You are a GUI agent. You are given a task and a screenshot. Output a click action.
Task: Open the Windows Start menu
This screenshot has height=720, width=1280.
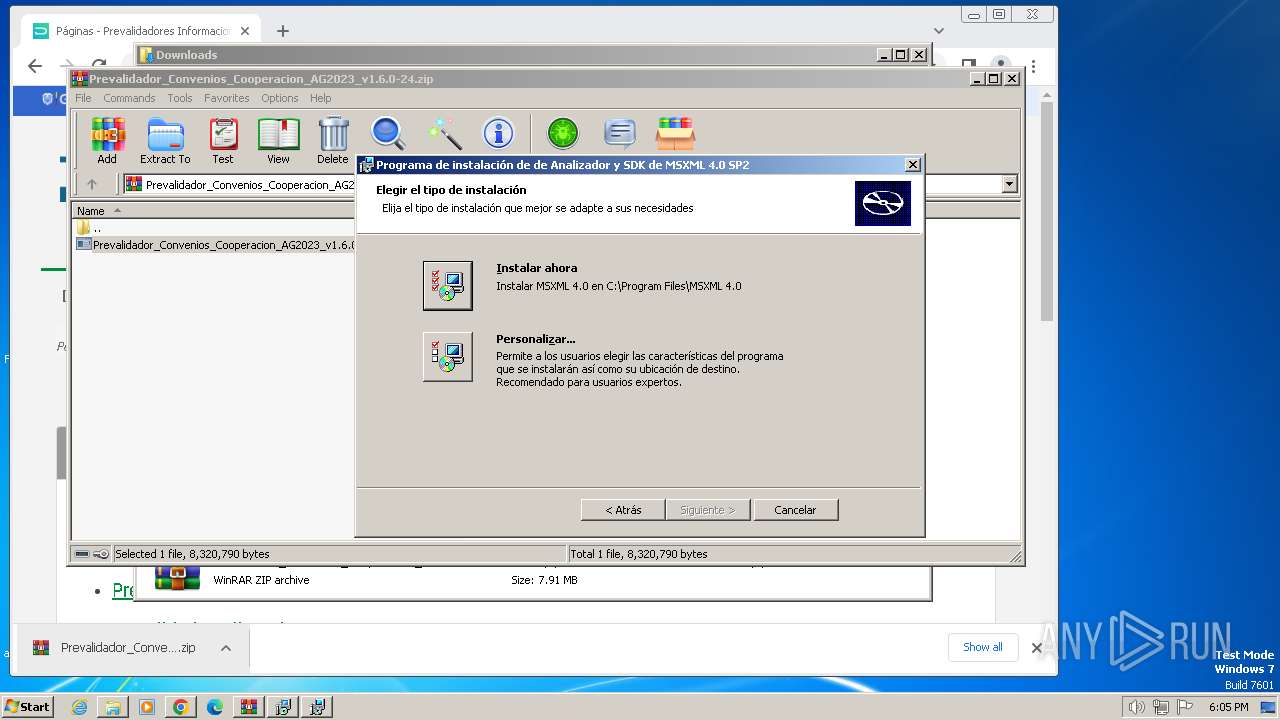(x=28, y=707)
